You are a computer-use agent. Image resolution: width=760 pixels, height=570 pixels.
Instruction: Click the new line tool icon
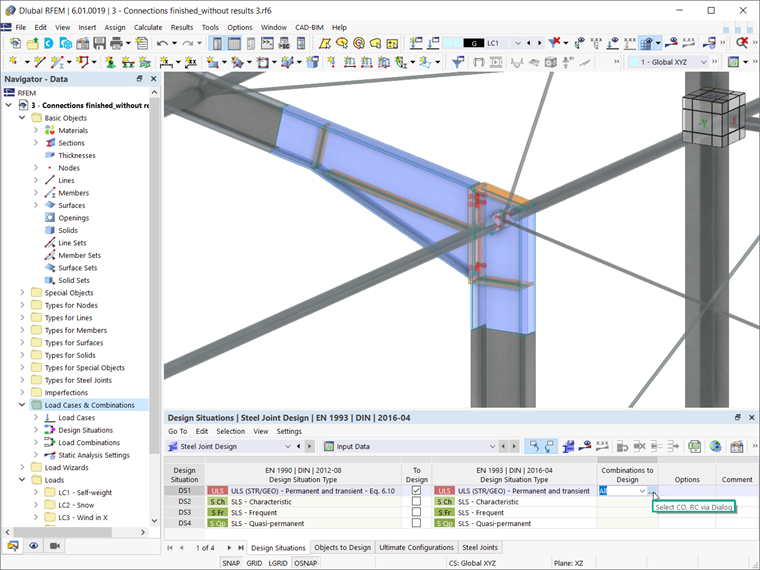[x=40, y=62]
